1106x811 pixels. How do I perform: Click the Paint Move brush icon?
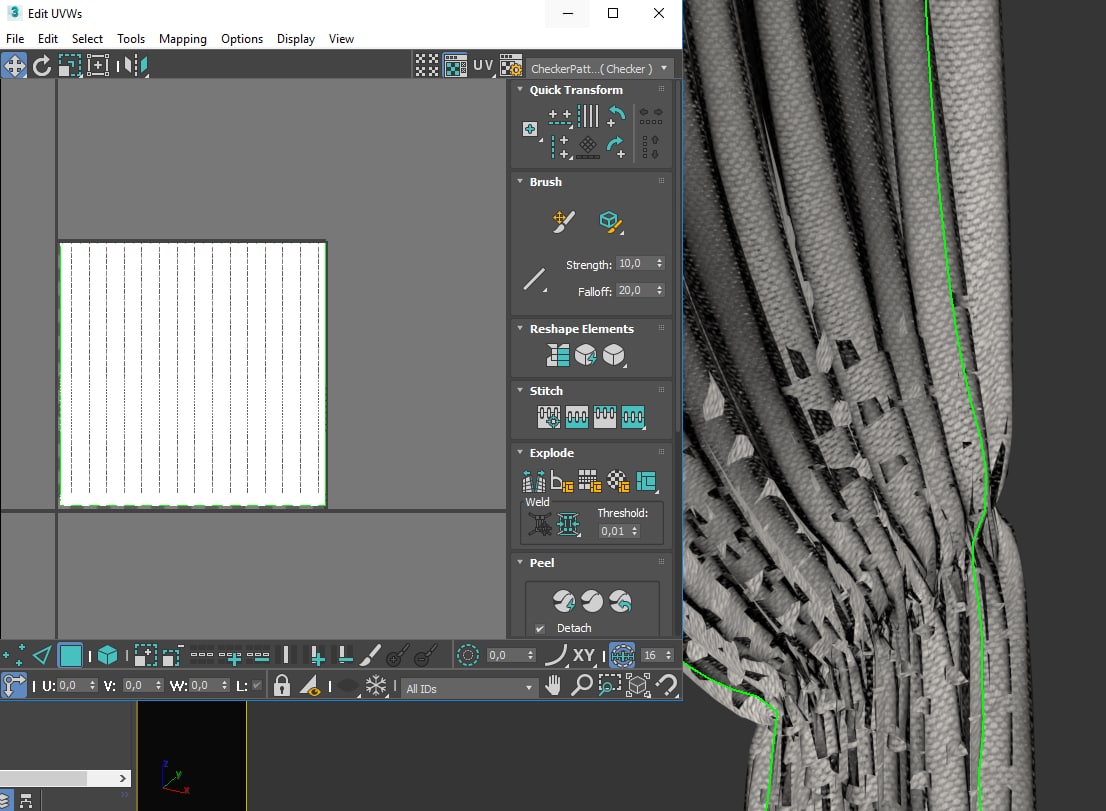(564, 221)
